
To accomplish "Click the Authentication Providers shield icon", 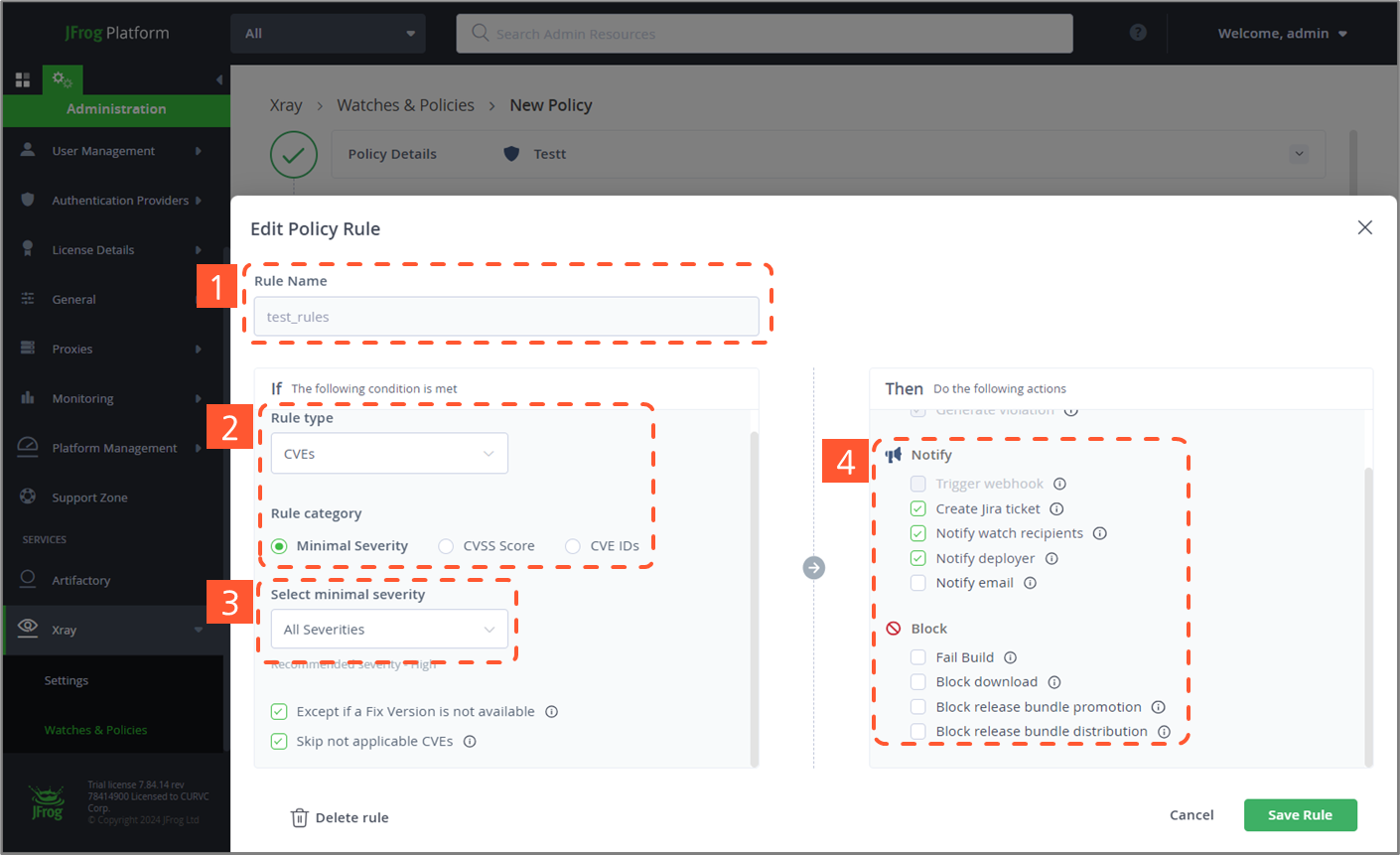I will point(28,200).
